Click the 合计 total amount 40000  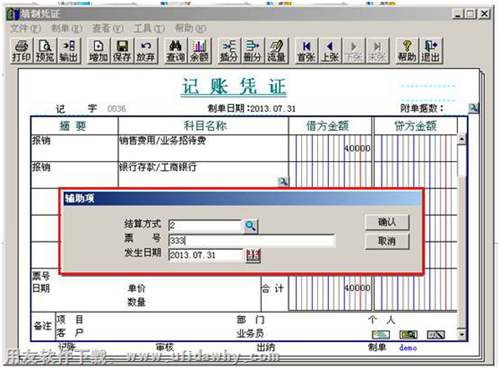[357, 288]
